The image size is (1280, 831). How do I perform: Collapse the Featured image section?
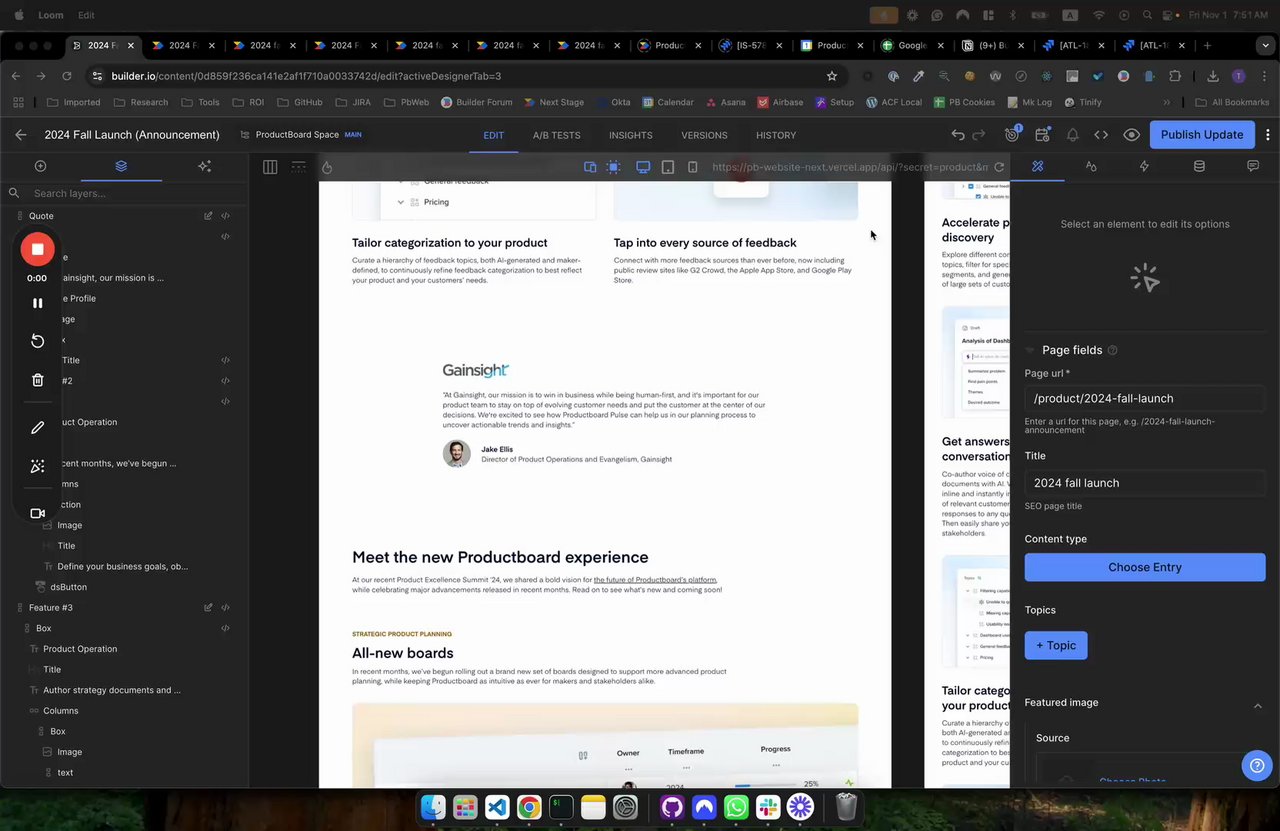1257,706
